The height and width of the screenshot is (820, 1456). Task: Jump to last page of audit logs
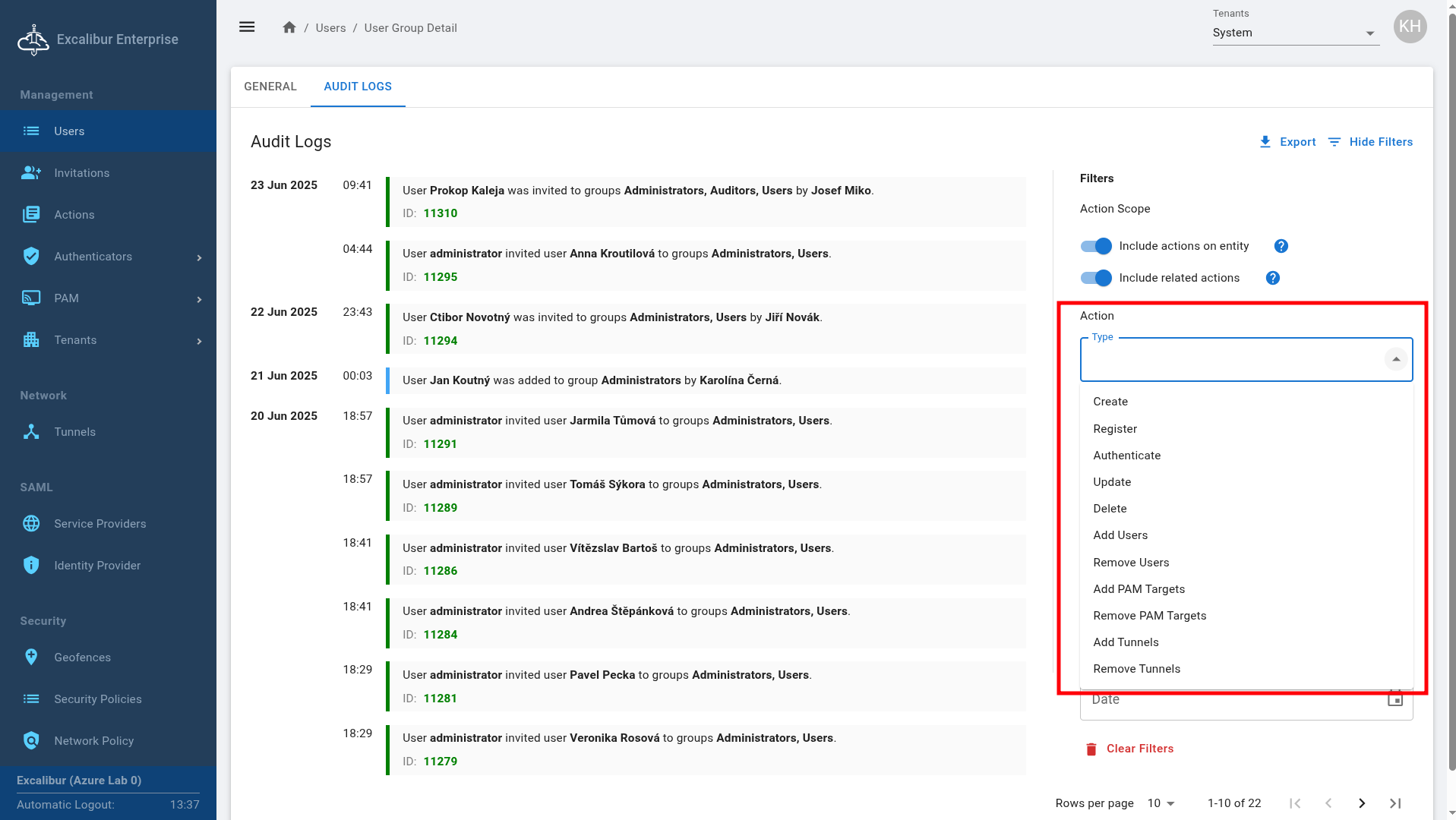pos(1394,803)
